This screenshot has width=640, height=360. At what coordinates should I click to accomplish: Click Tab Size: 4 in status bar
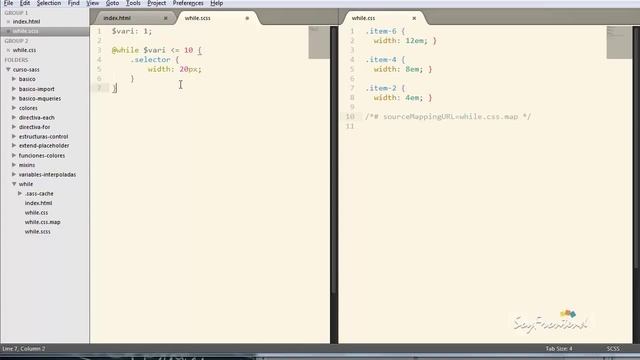(559, 349)
